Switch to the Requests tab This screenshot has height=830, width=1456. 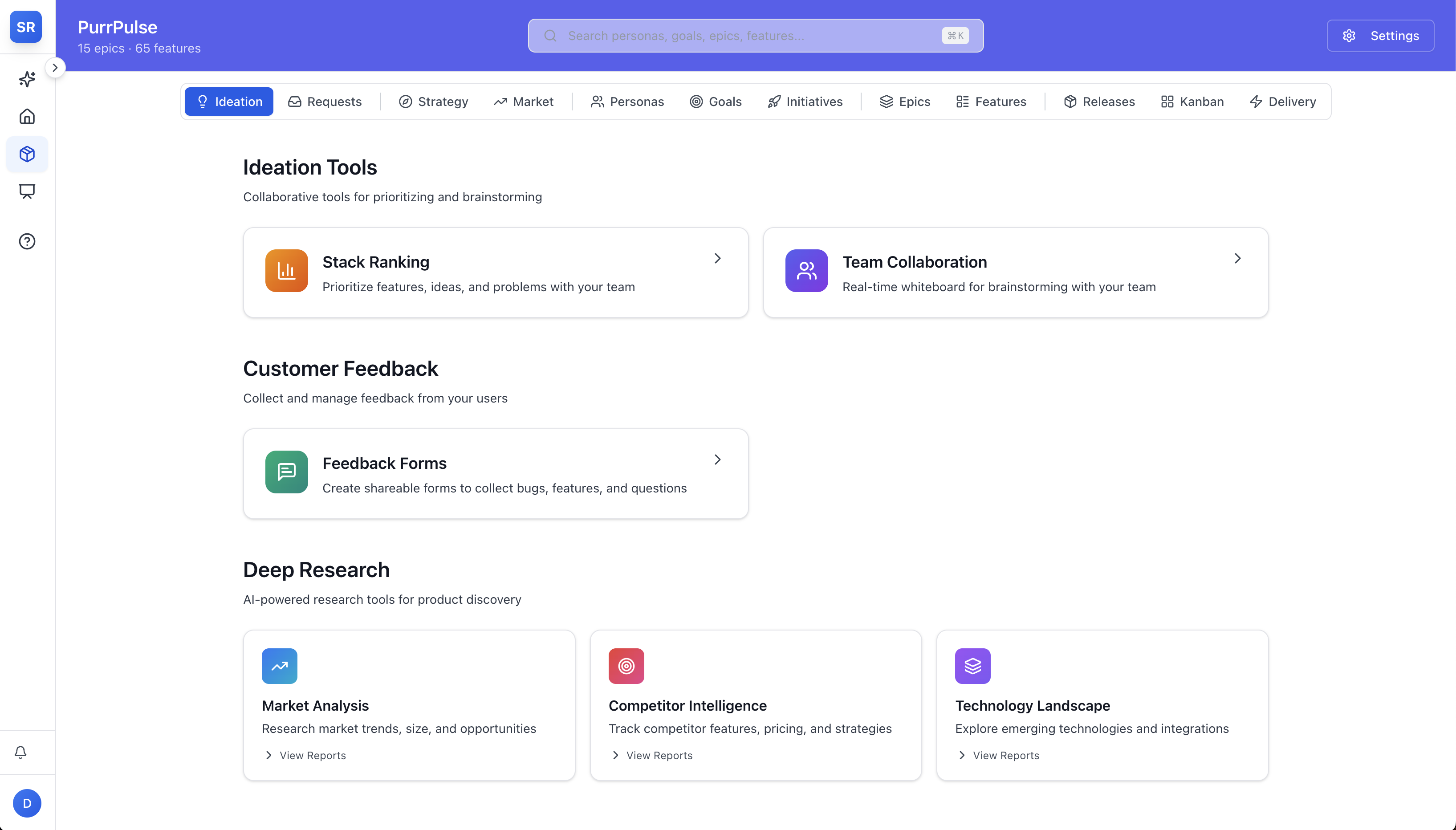coord(325,102)
